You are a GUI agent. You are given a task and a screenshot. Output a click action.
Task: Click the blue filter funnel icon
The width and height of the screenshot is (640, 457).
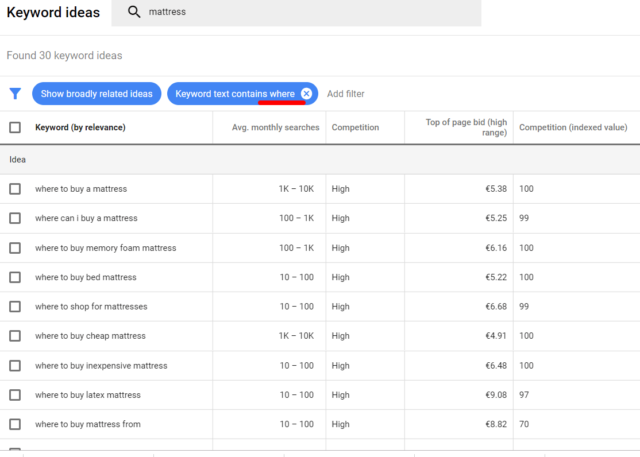tap(15, 94)
